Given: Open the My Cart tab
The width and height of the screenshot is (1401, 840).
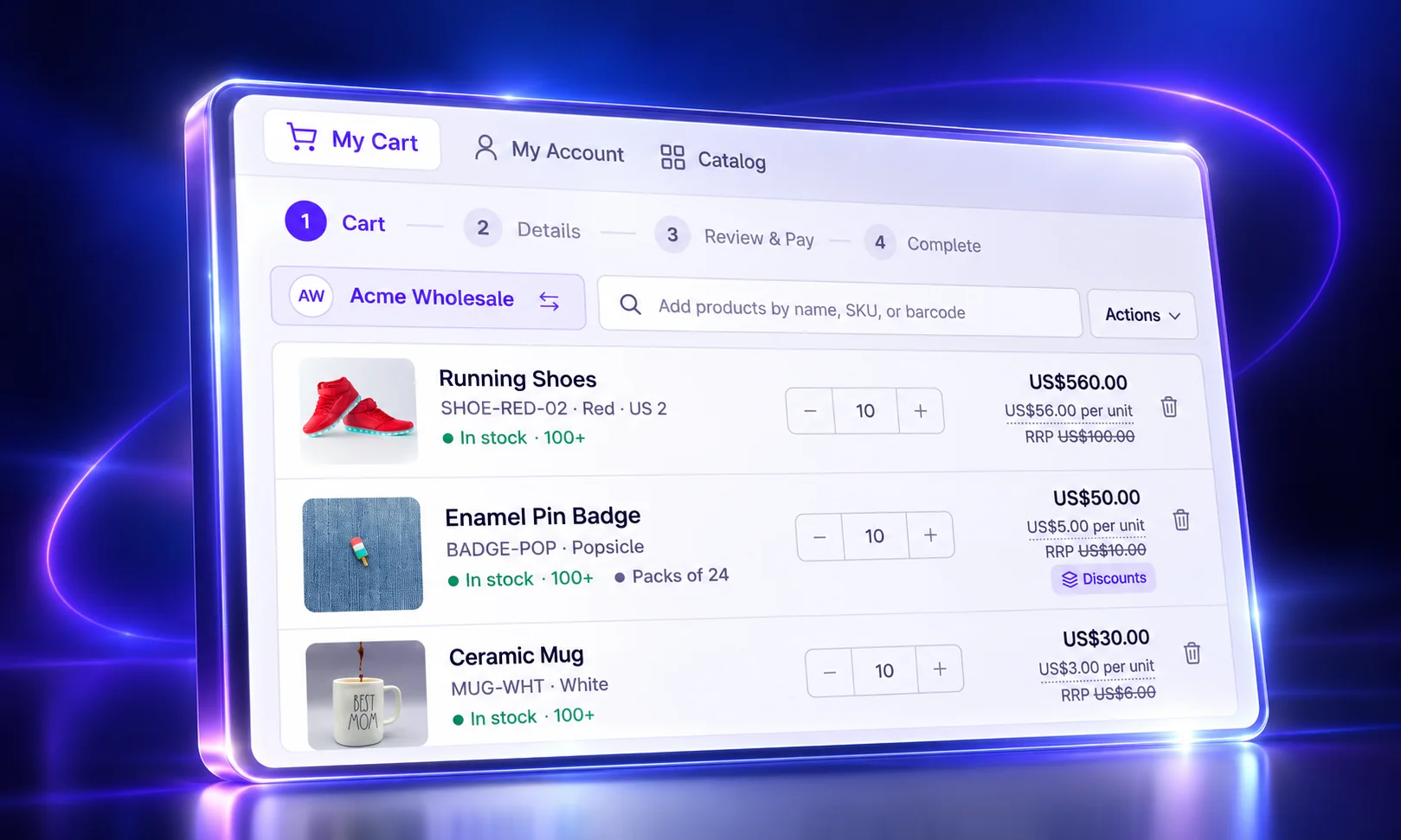Looking at the screenshot, I should (x=352, y=139).
